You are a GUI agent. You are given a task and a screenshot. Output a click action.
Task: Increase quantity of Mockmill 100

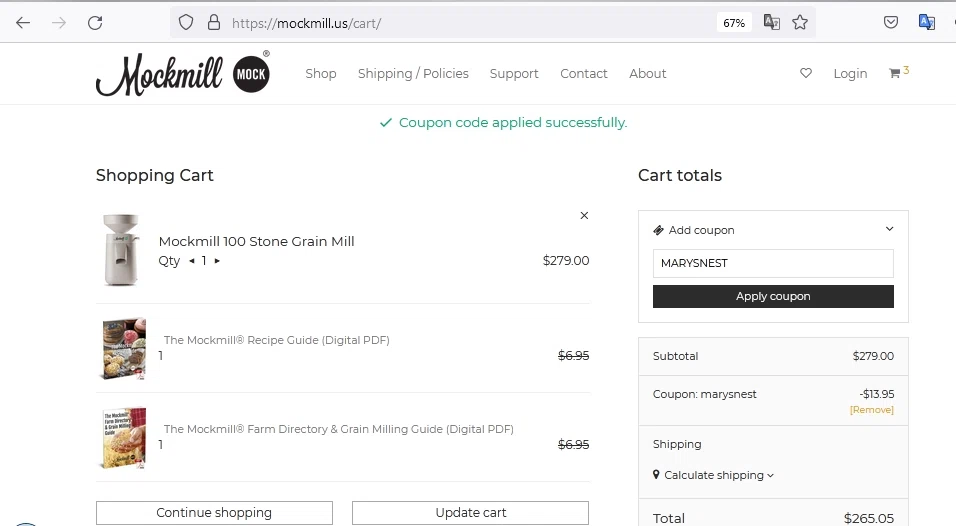216,261
